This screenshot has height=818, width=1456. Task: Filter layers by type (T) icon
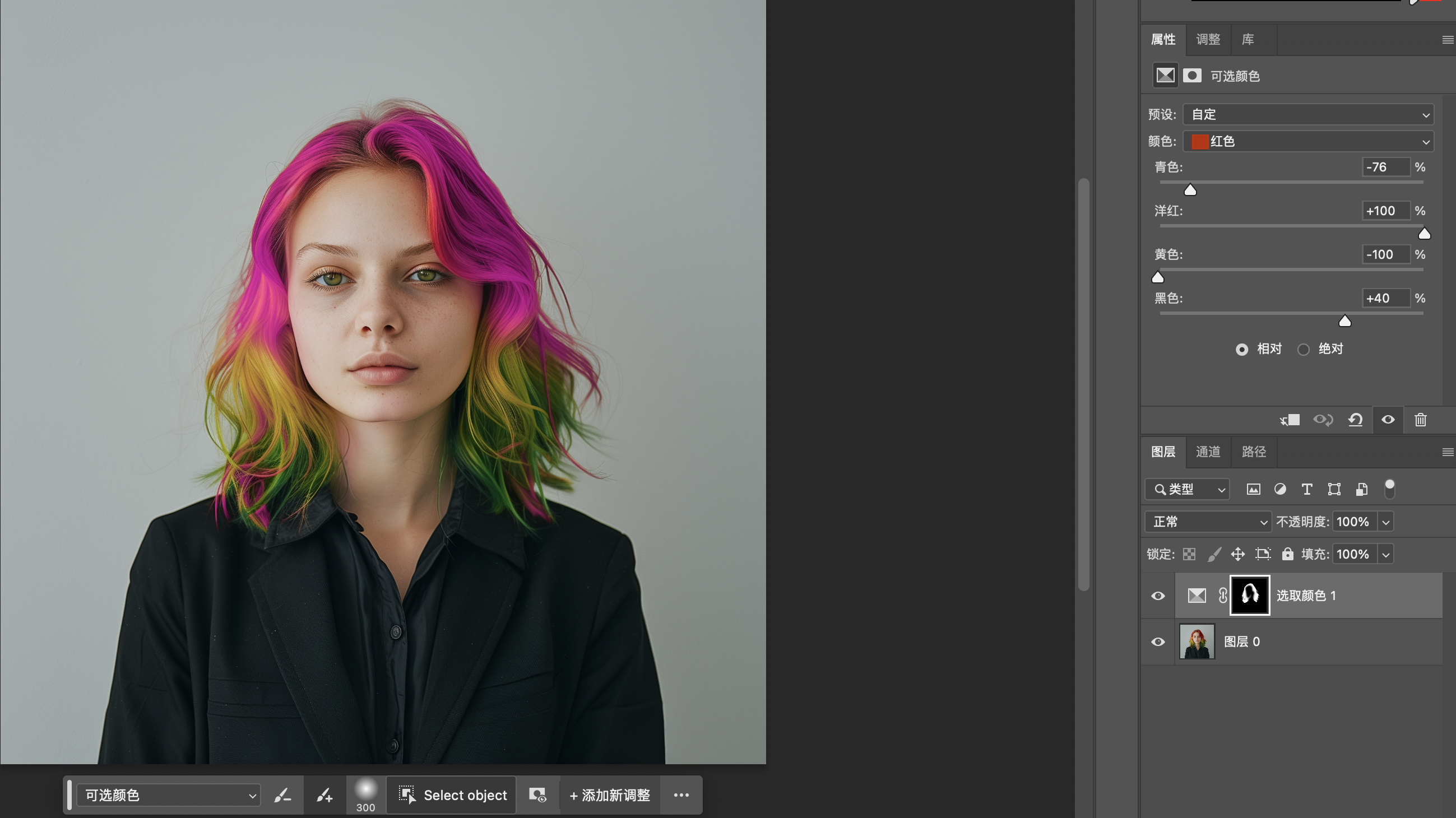tap(1307, 489)
